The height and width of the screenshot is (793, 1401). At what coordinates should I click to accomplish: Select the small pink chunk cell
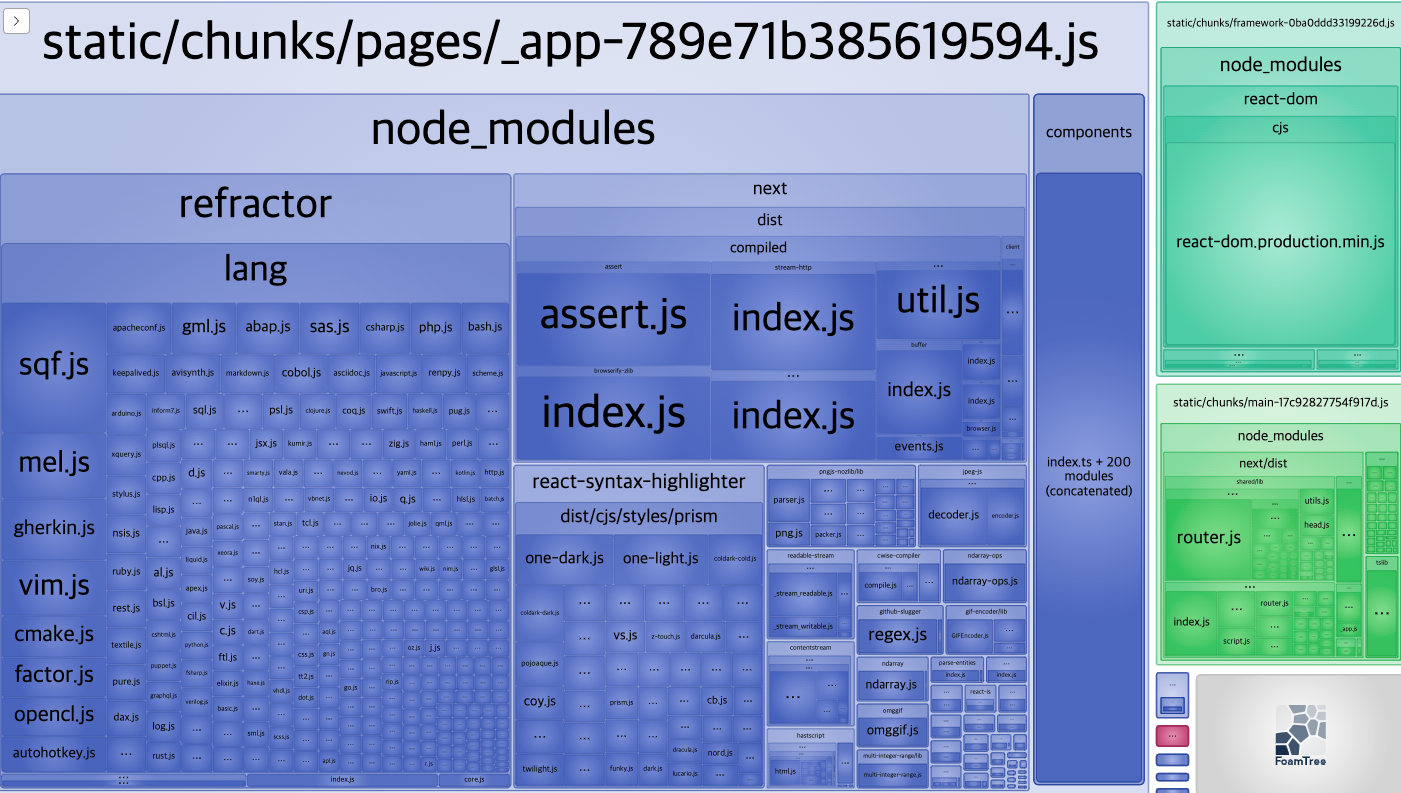pos(1172,736)
